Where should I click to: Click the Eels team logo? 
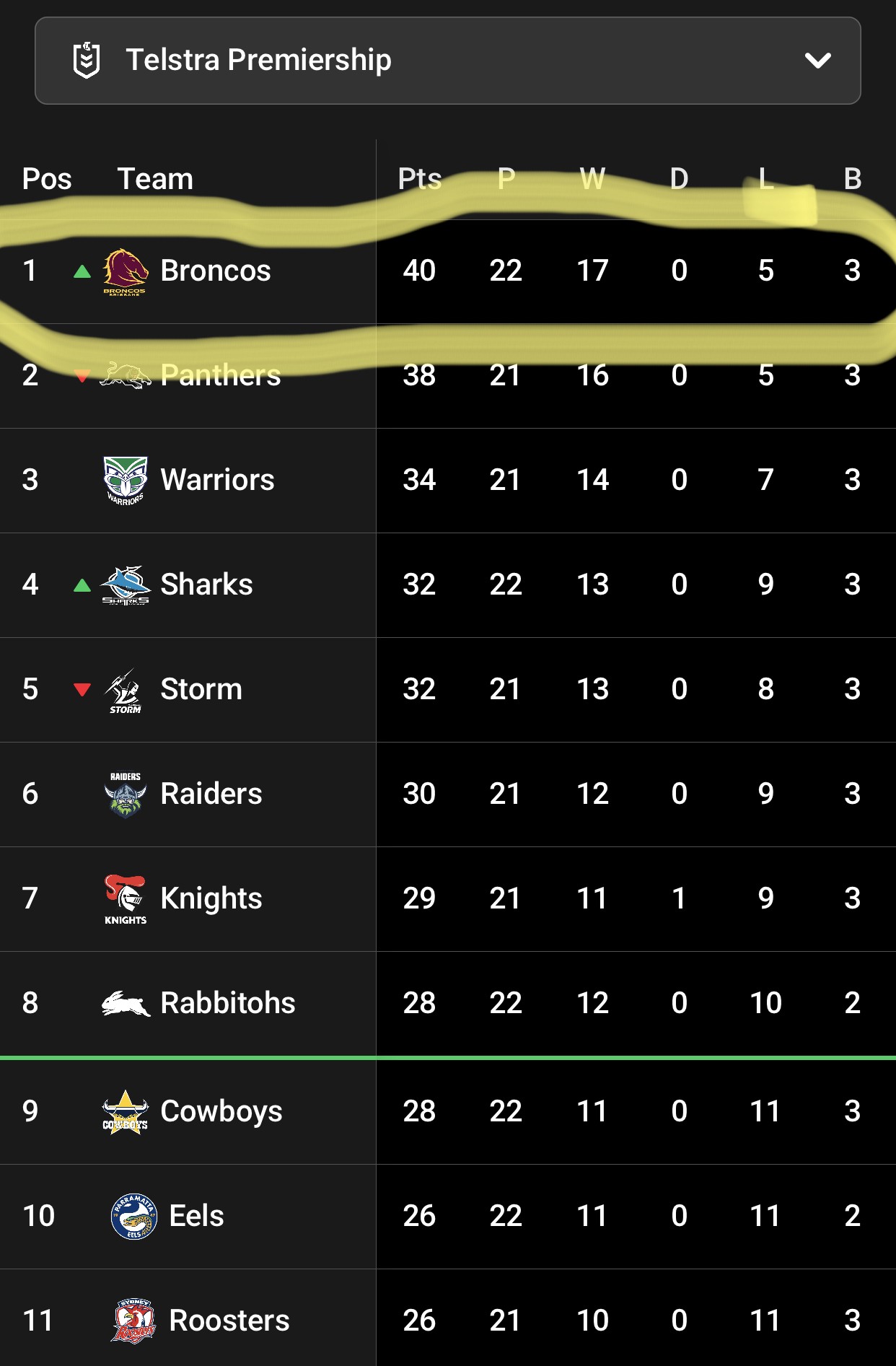[x=134, y=1217]
